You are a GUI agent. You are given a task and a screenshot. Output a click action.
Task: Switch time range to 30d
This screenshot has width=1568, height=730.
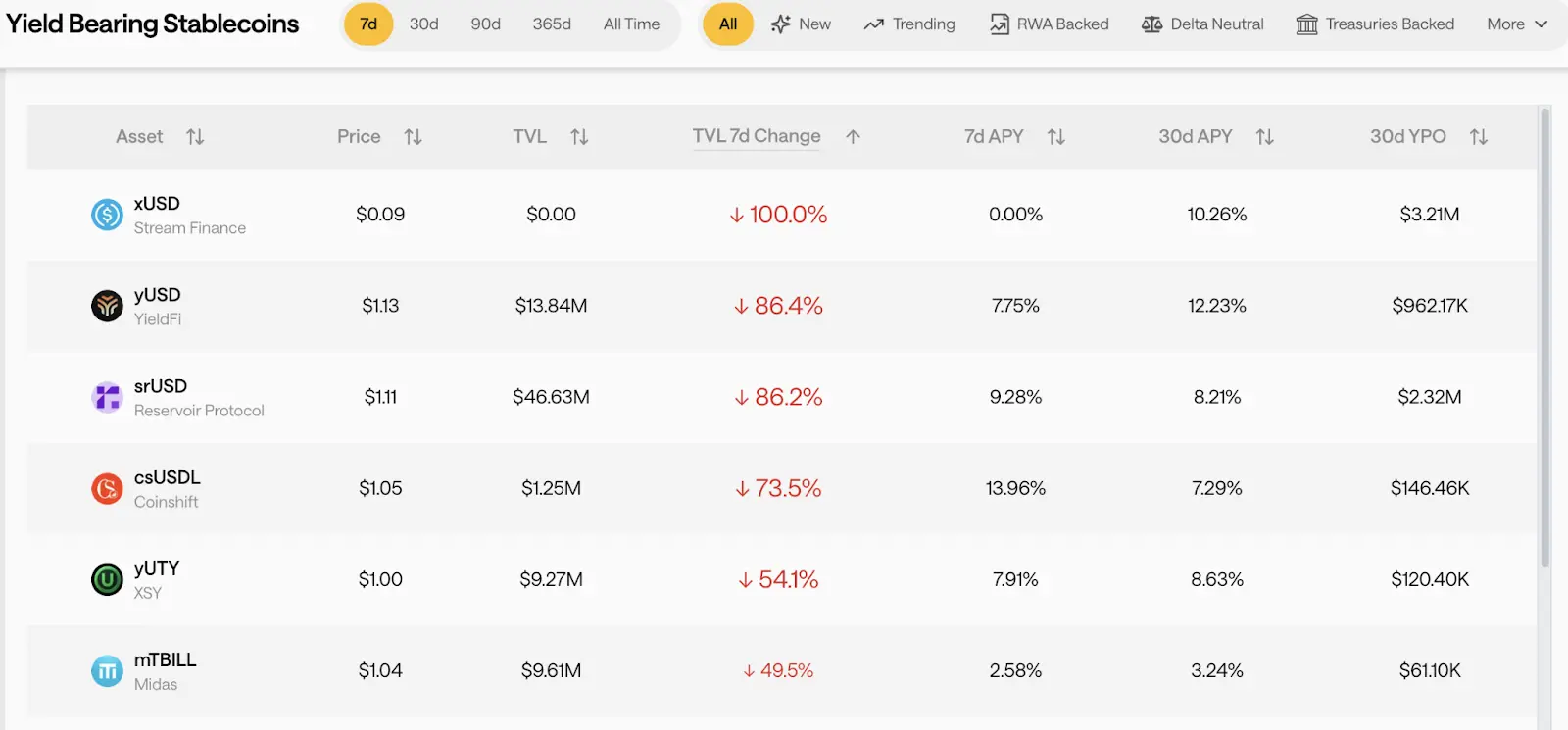pos(423,24)
